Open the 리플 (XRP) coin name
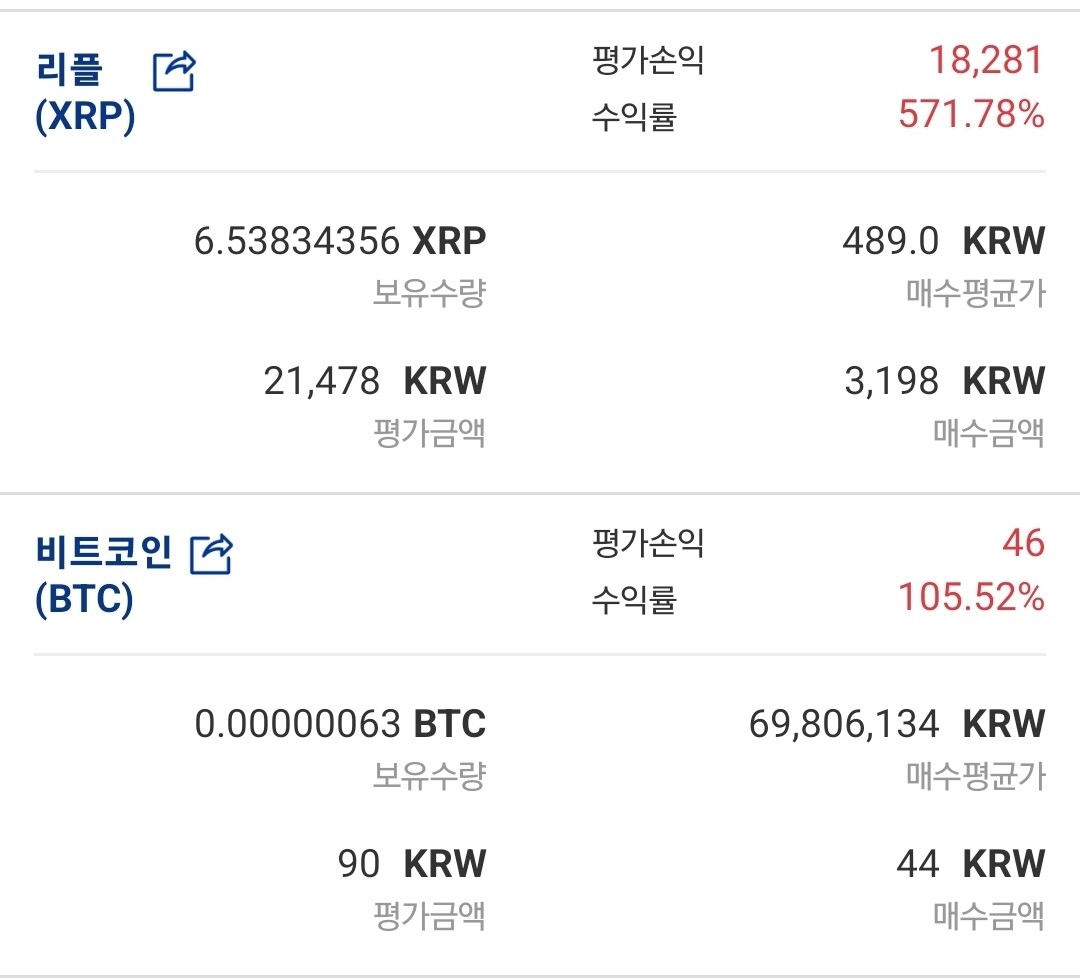 pos(84,94)
